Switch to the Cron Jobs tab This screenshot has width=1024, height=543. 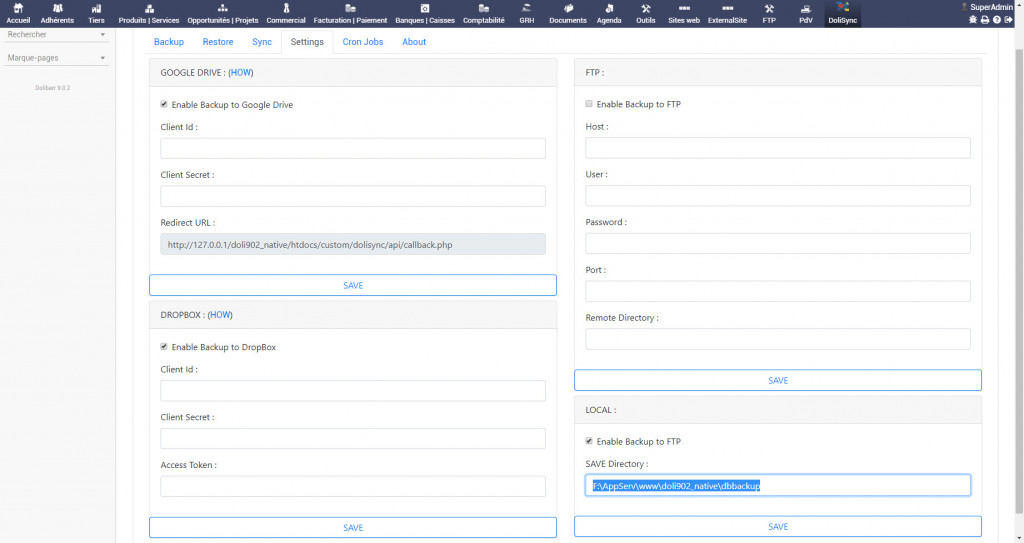(x=363, y=42)
